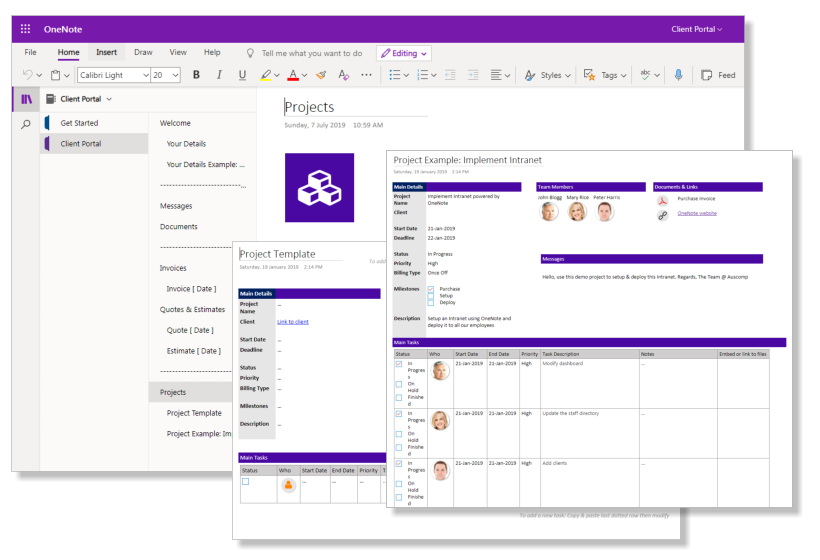820x560 pixels.
Task: Check In Progress for Modify dashboard task
Action: (x=399, y=363)
